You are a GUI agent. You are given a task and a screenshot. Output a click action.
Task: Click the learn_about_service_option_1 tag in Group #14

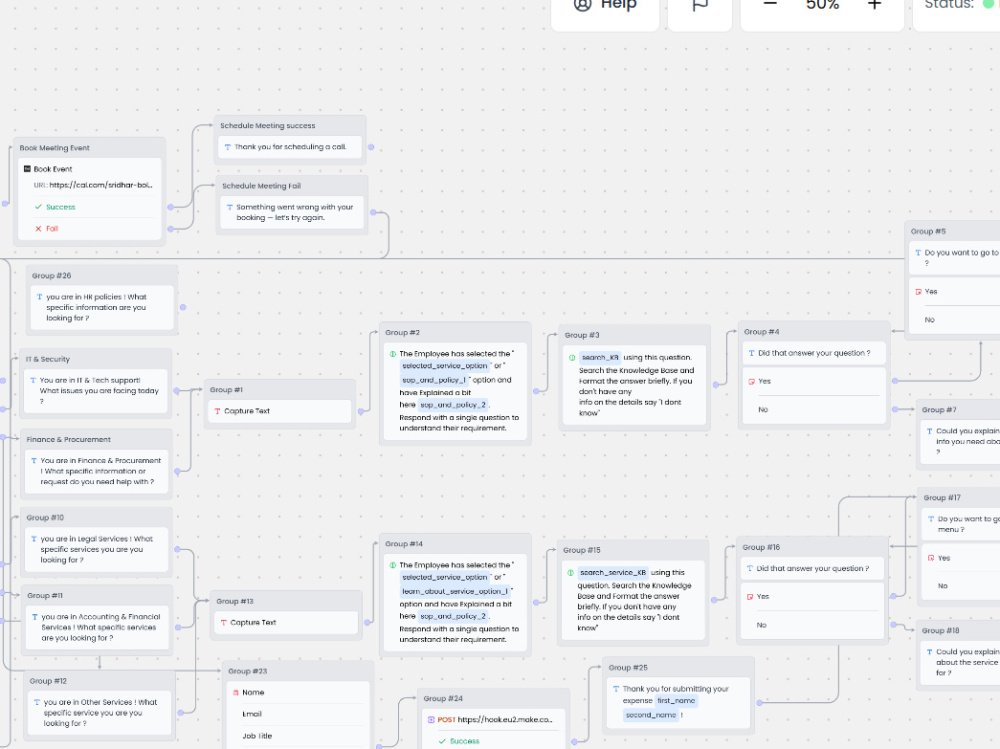(455, 591)
